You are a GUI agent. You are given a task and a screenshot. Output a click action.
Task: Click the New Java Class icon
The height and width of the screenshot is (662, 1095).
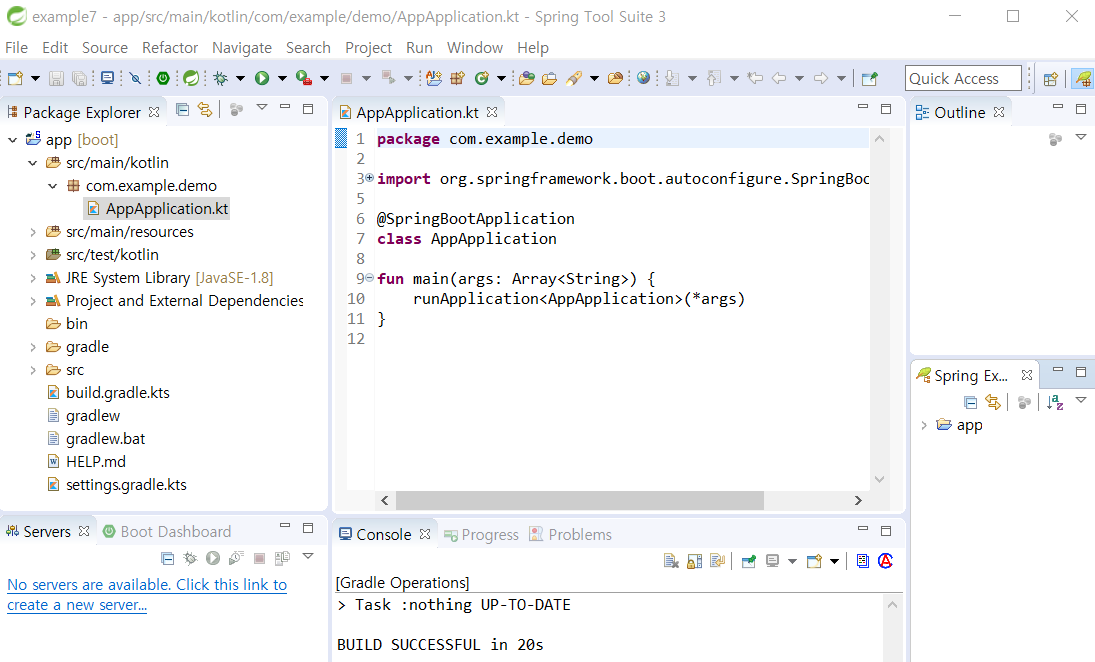(x=481, y=78)
